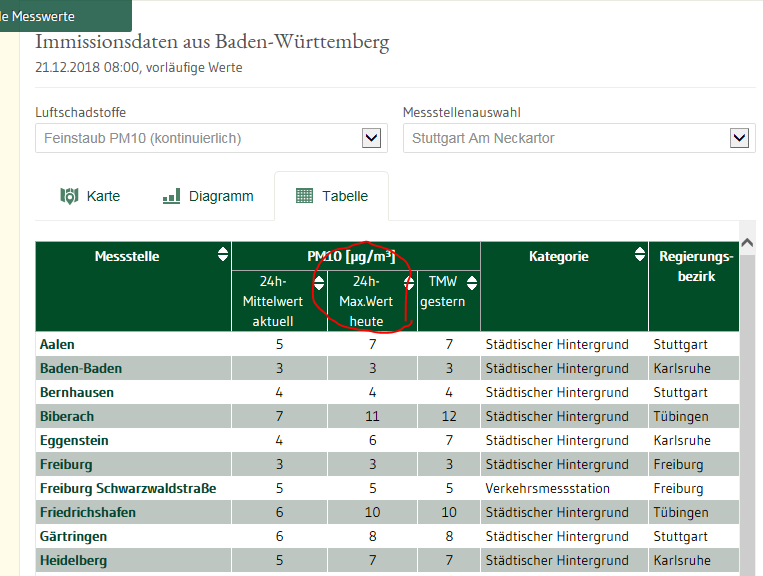Click the bar chart Diagramm icon
763x576 pixels.
pyautogui.click(x=172, y=196)
